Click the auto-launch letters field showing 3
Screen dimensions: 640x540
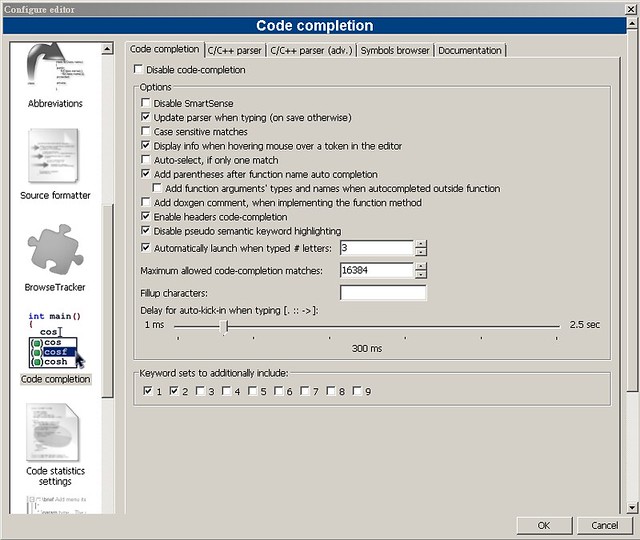click(x=377, y=248)
